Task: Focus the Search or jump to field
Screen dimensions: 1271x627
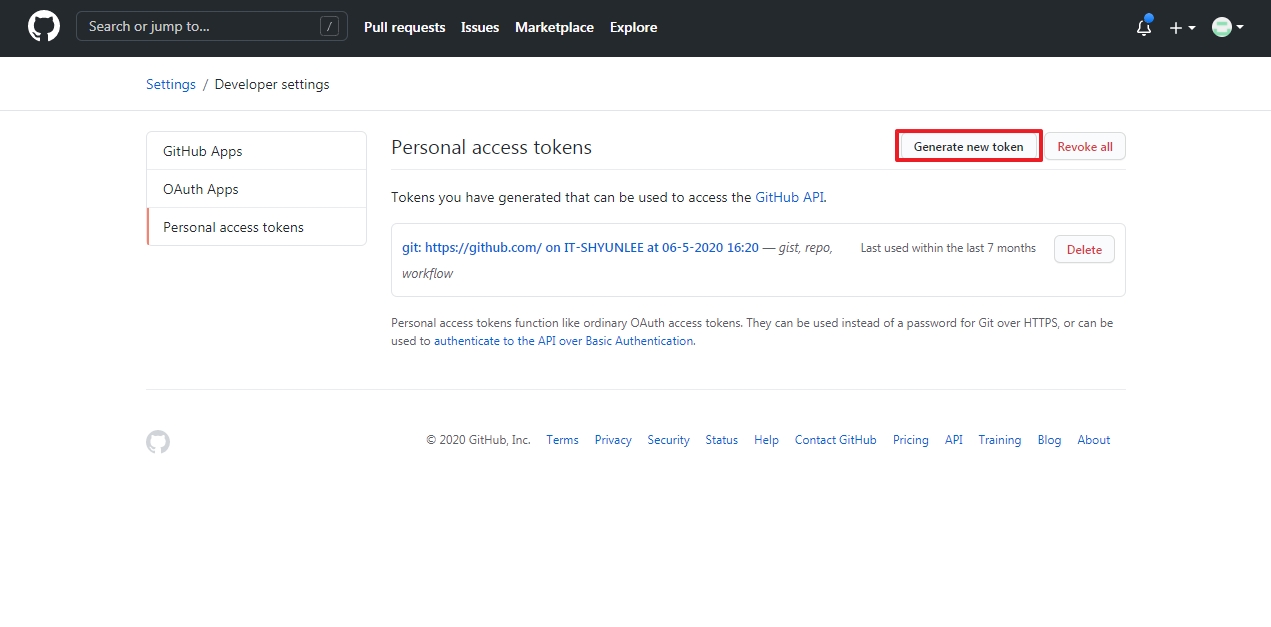Action: coord(212,27)
